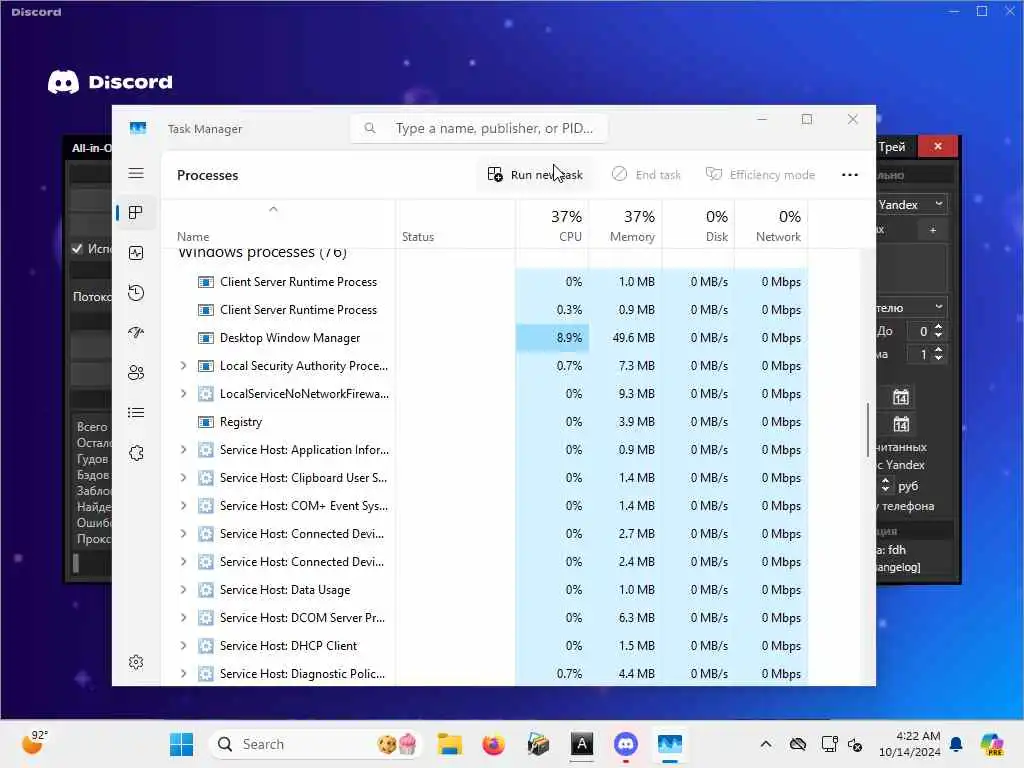Screen dimensions: 1024x768
Task: Open Task Manager navigation hamburger menu
Action: (136, 173)
